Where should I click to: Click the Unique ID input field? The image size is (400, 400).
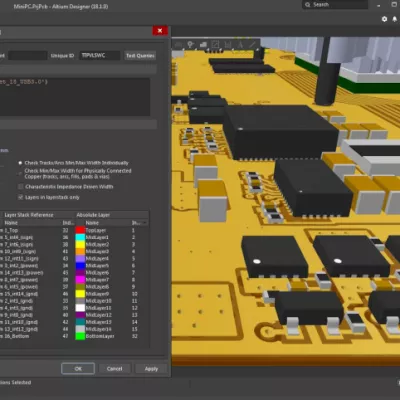pos(99,56)
